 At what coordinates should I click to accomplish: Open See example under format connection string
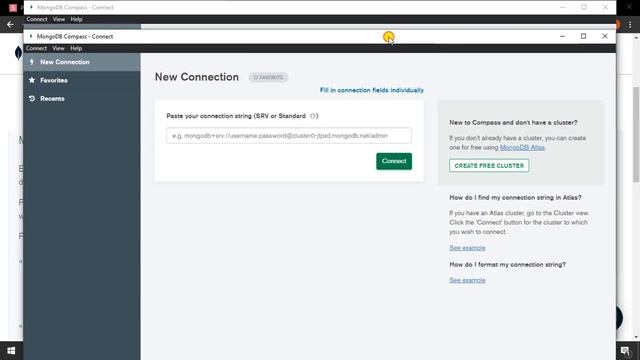467,280
